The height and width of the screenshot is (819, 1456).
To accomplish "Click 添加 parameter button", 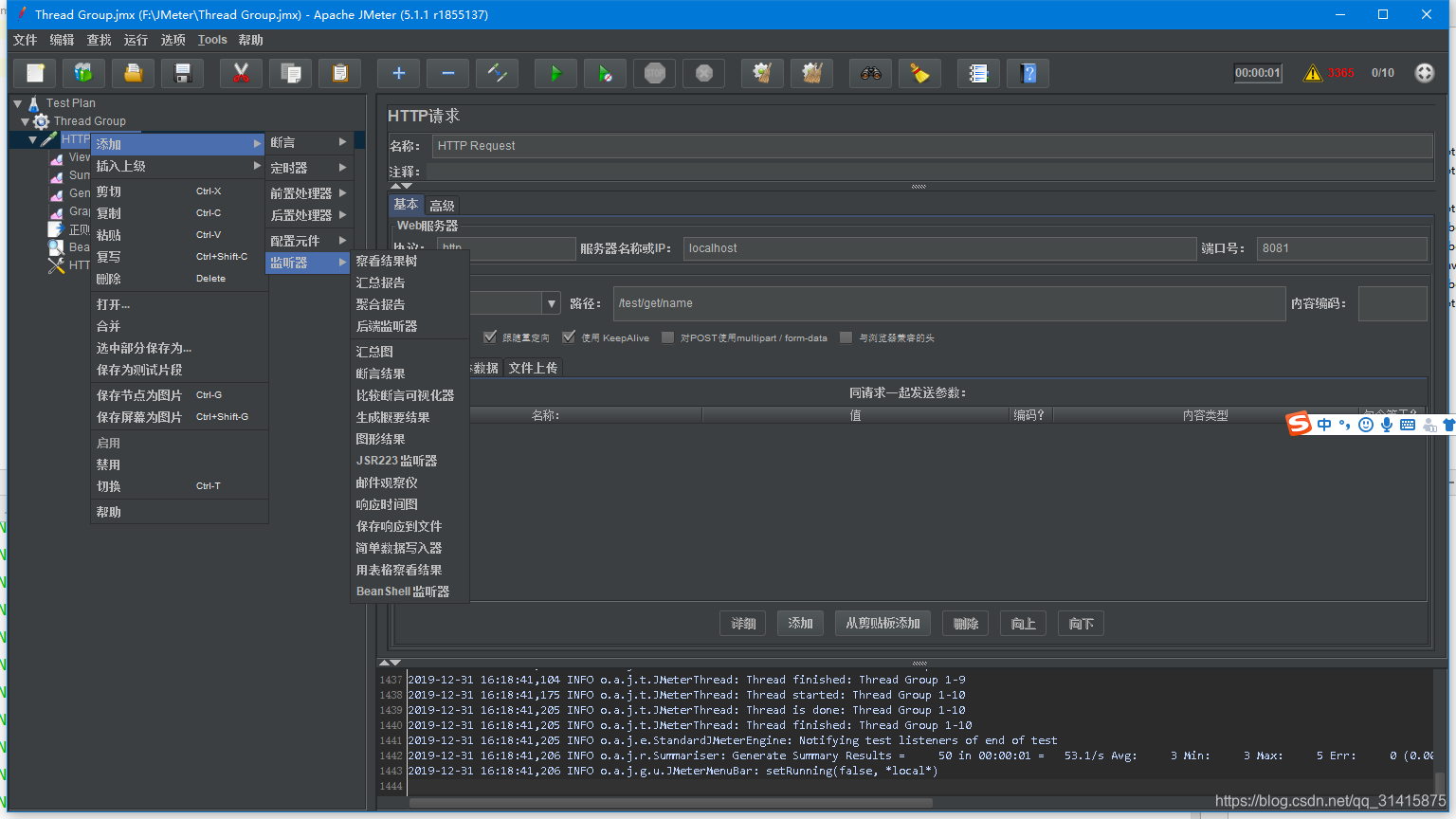I will pyautogui.click(x=800, y=623).
